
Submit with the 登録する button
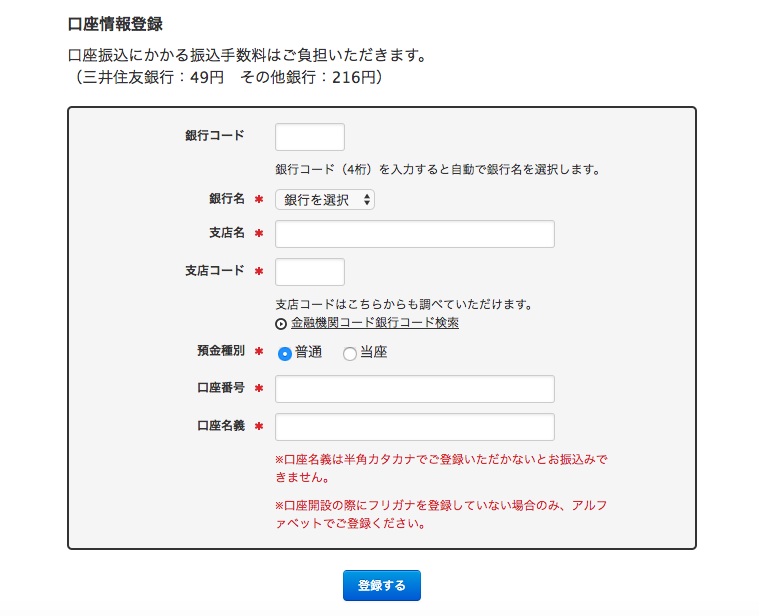click(382, 586)
